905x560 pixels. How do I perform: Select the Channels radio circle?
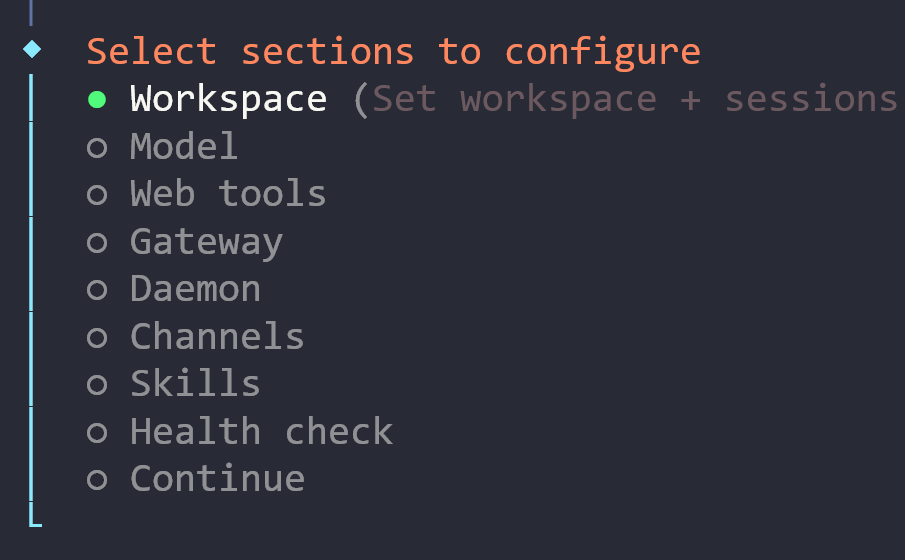[x=97, y=338]
